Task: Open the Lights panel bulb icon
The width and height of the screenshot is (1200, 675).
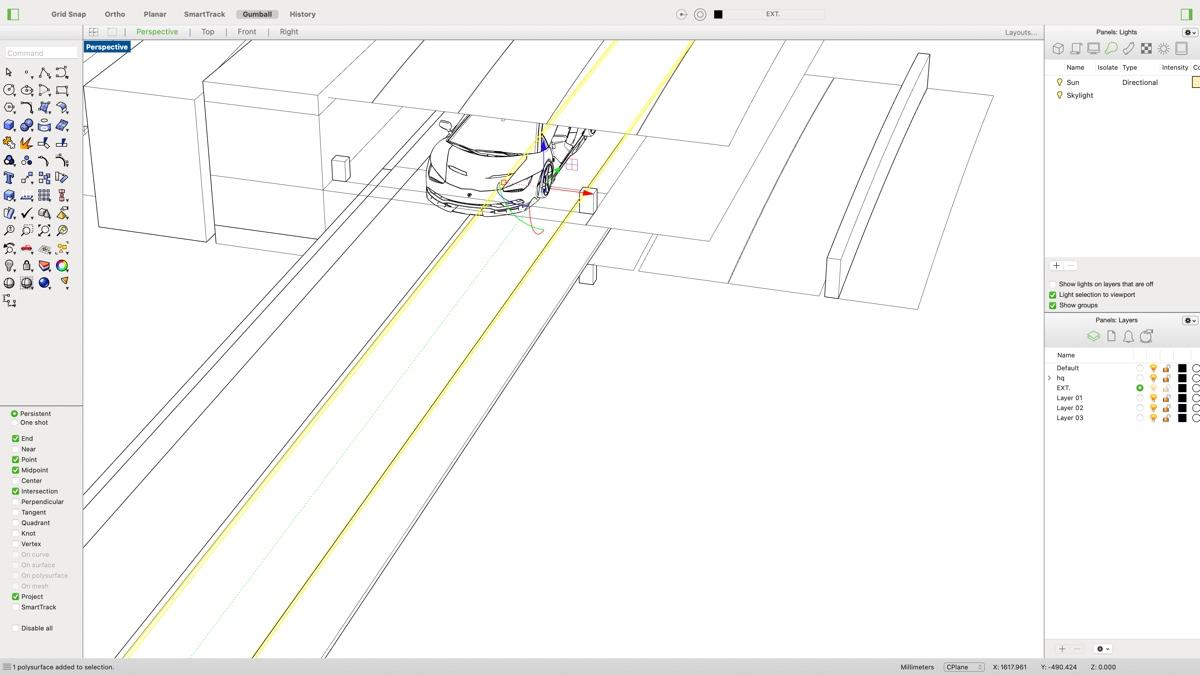Action: [1110, 48]
